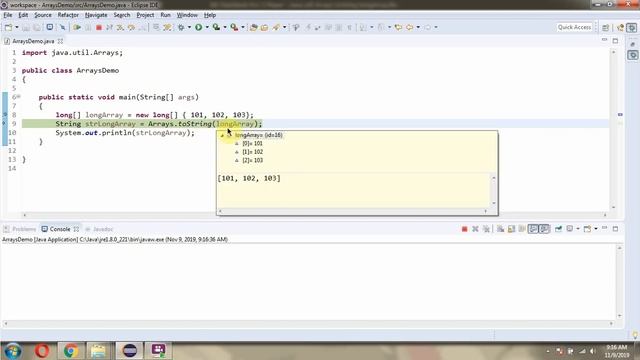Select the ArraysDemo.java editor tab
This screenshot has width=640, height=360.
coord(33,41)
